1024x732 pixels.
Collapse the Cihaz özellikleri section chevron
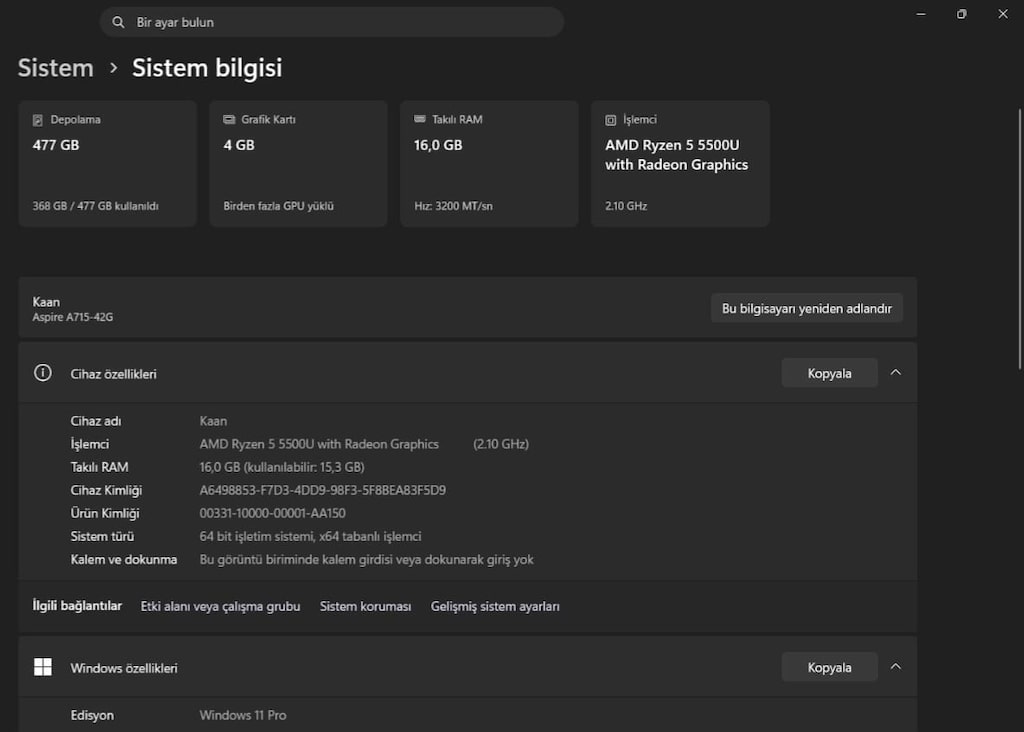point(896,372)
